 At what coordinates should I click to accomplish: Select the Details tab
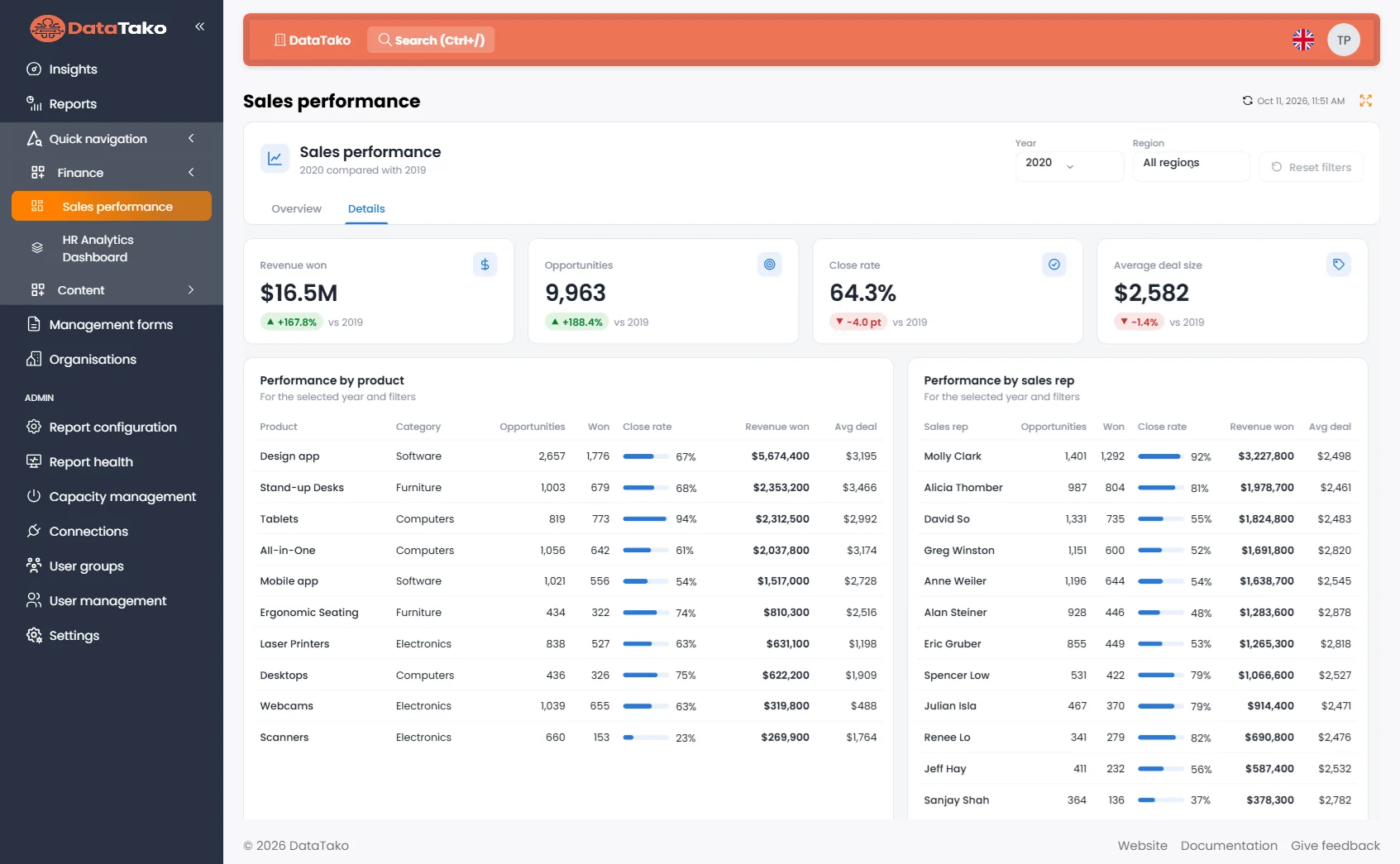point(366,209)
